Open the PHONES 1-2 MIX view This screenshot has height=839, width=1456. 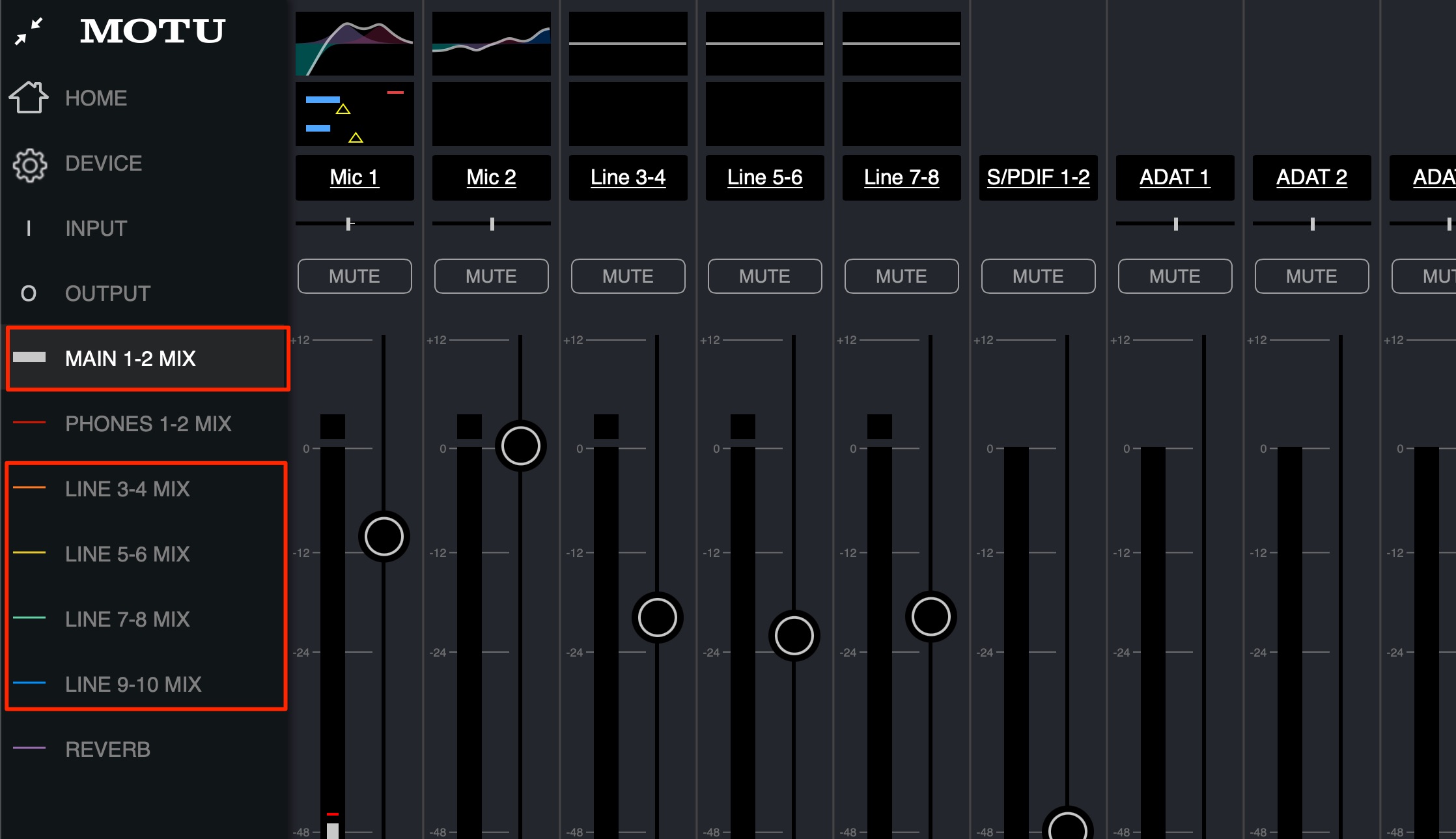144,424
